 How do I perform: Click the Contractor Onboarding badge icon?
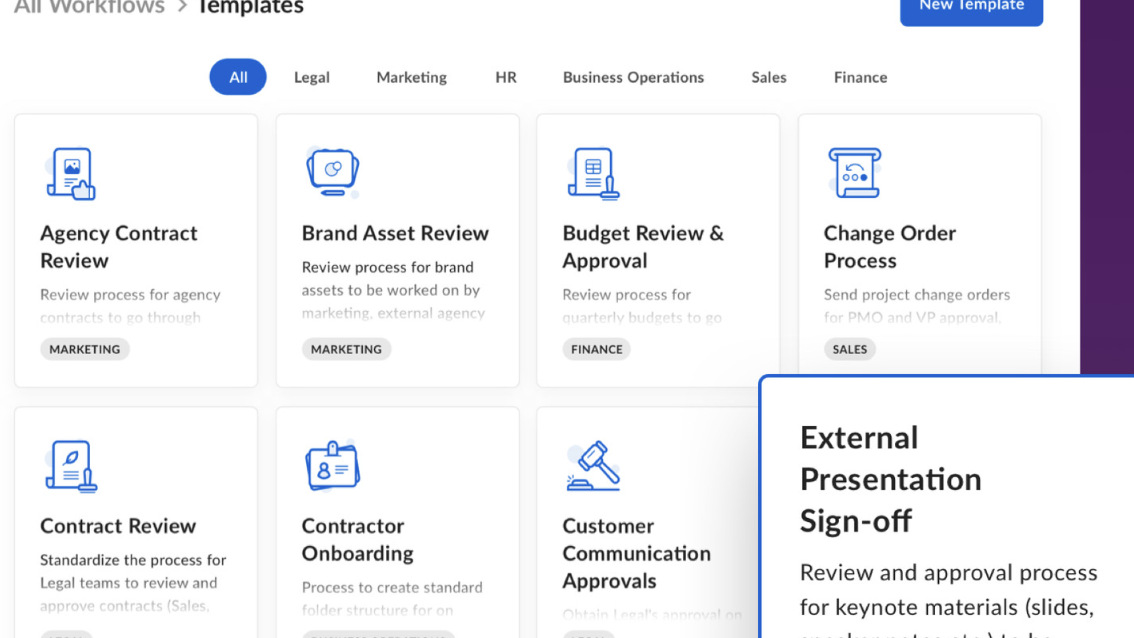pos(332,466)
